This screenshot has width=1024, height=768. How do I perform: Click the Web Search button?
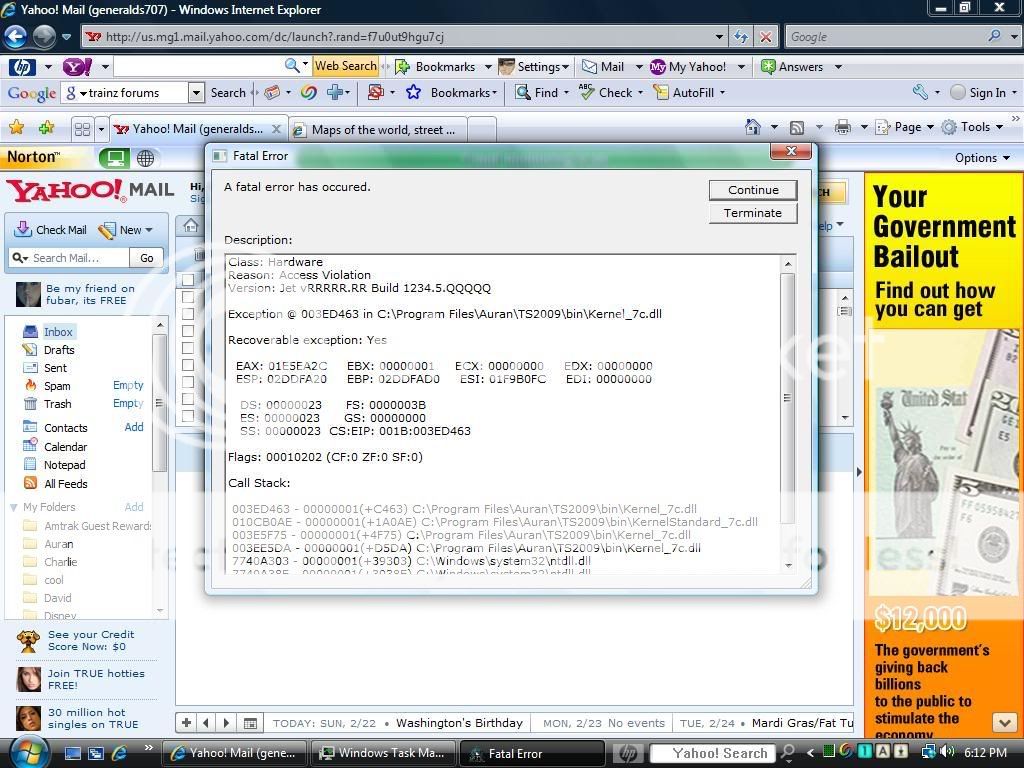345,66
